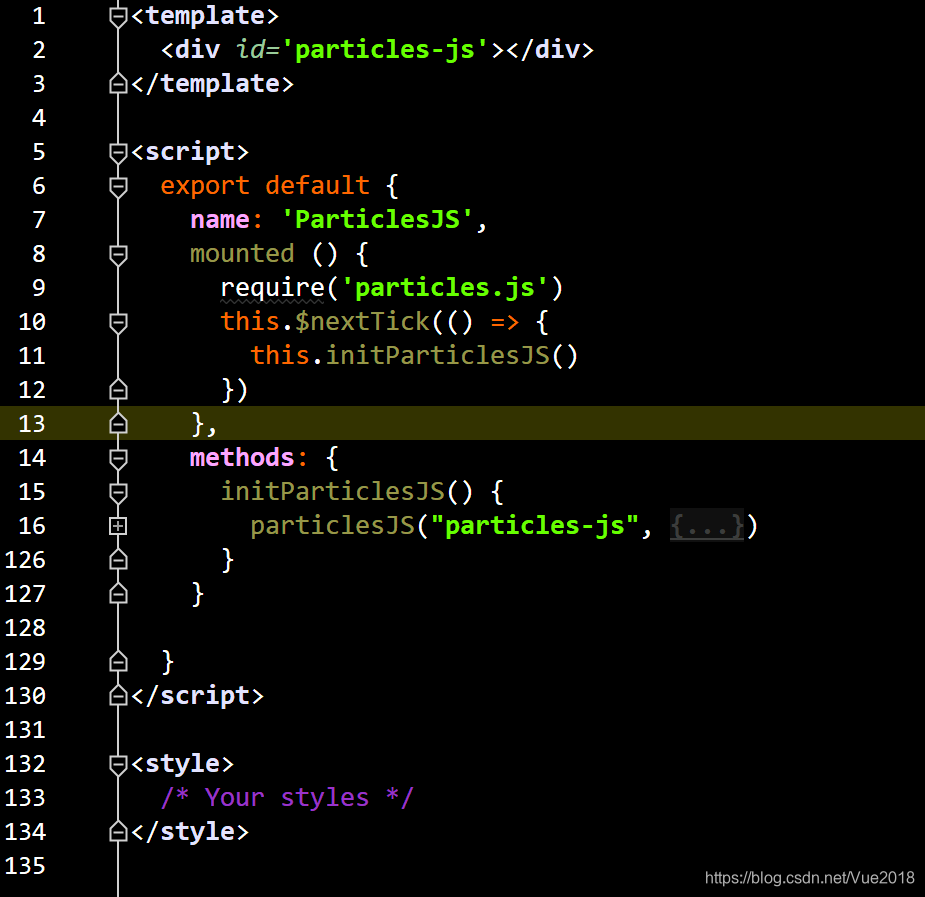This screenshot has height=897, width=925.
Task: Collapse the mounted function at line 8
Action: 118,255
